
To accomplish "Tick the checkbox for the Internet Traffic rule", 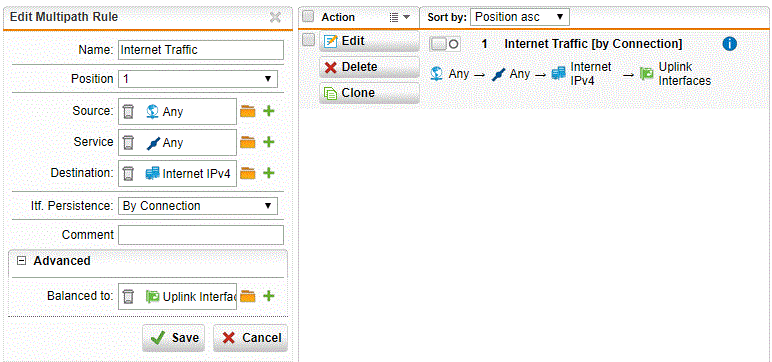I will (x=308, y=40).
